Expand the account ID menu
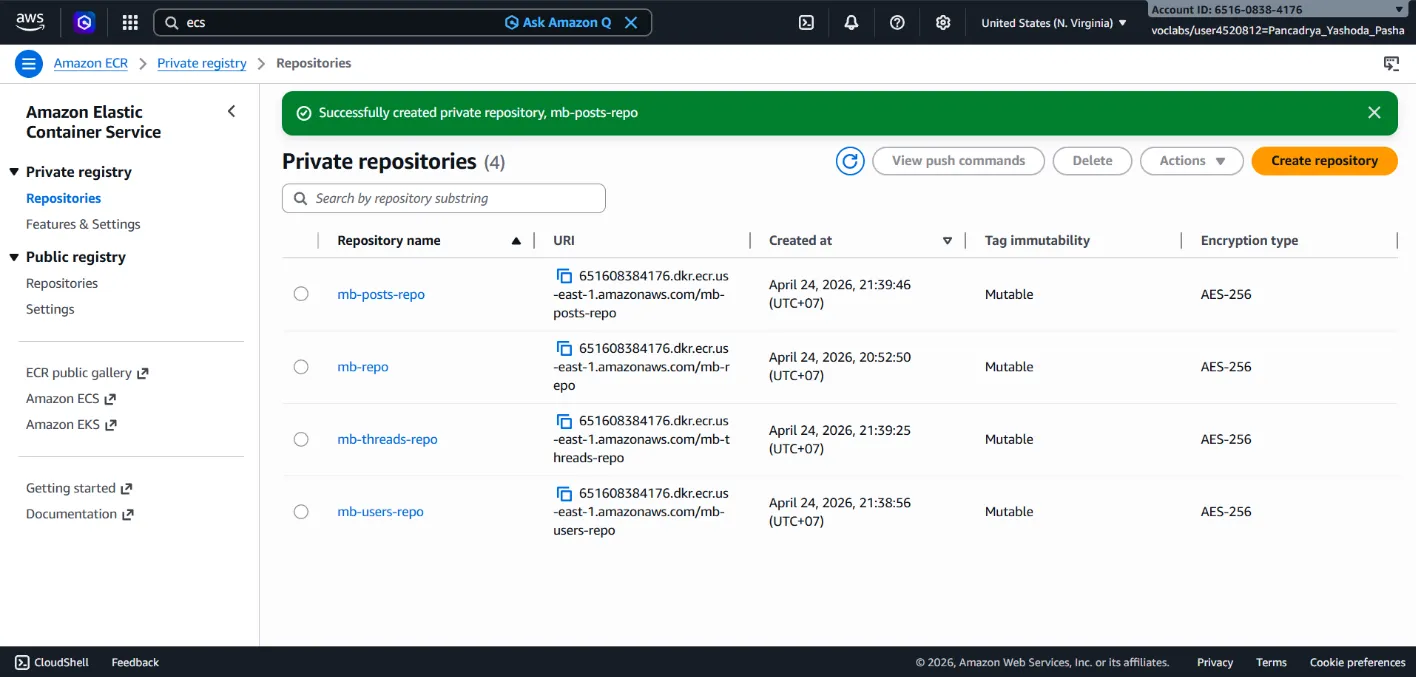This screenshot has height=677, width=1416. pos(1278,9)
